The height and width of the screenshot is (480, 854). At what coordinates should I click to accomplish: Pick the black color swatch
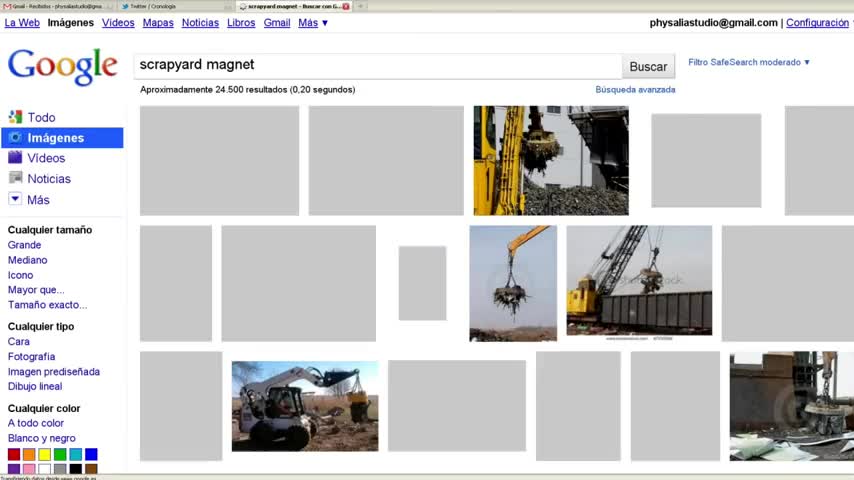click(x=76, y=469)
